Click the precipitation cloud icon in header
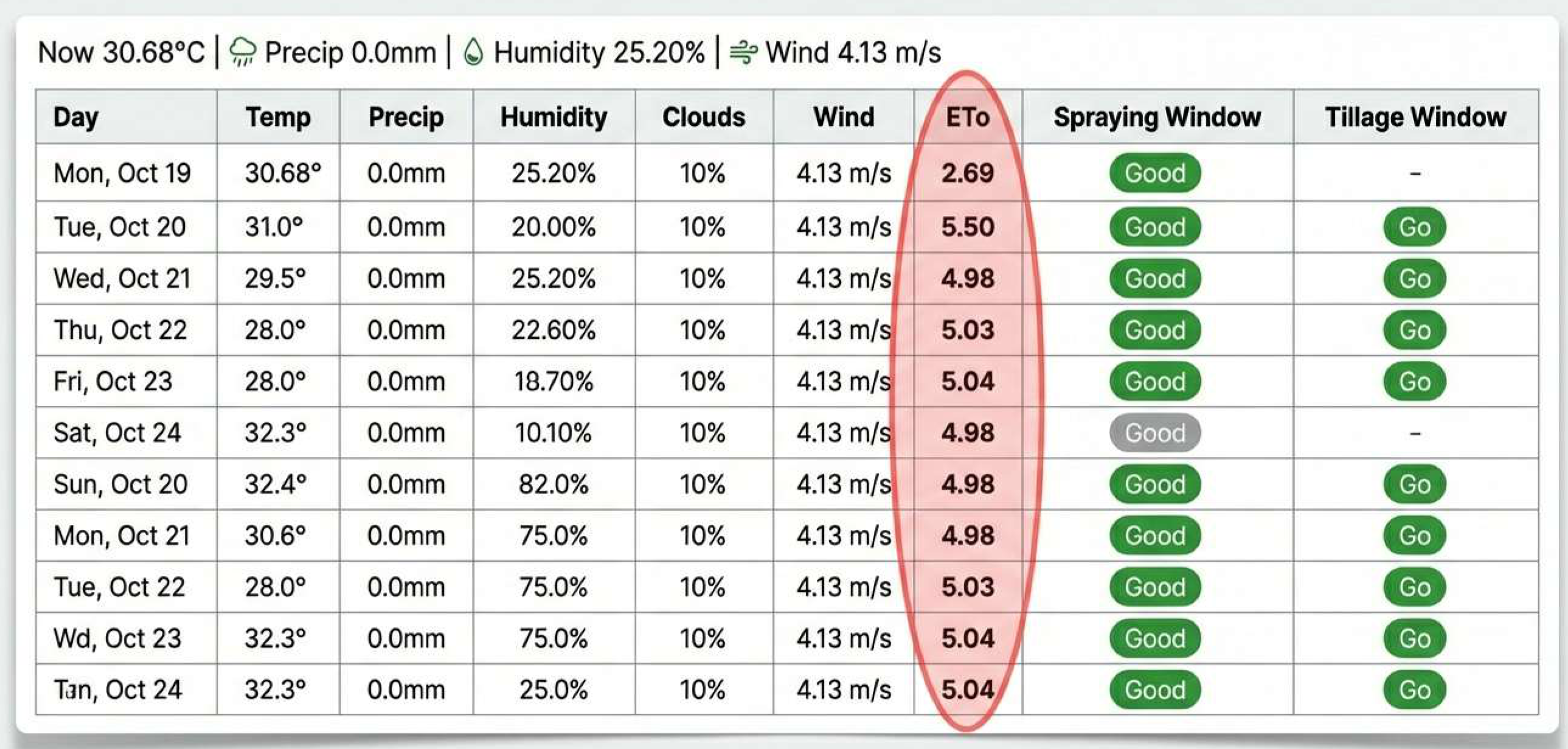Viewport: 1568px width, 749px height. [242, 52]
